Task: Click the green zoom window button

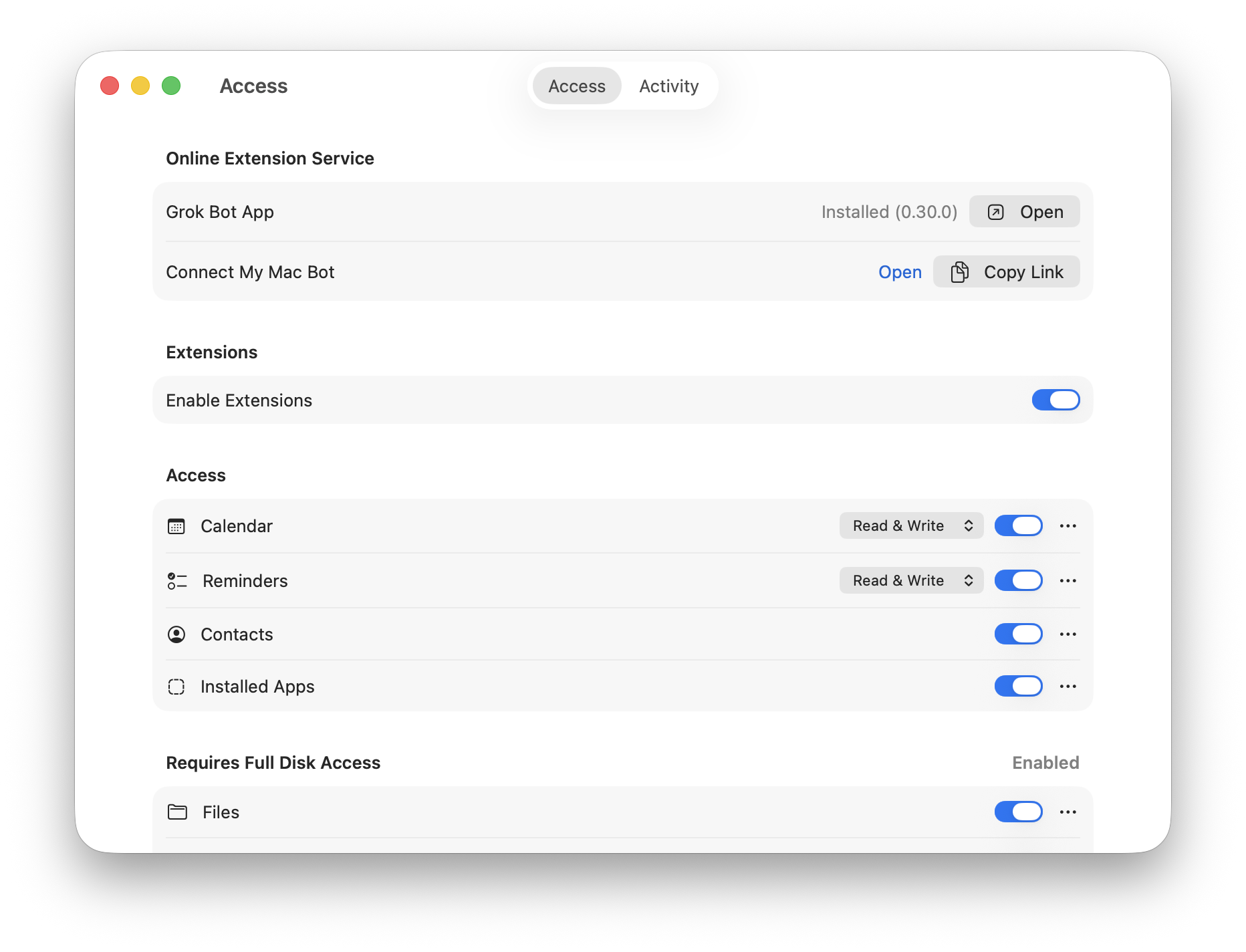Action: click(171, 86)
